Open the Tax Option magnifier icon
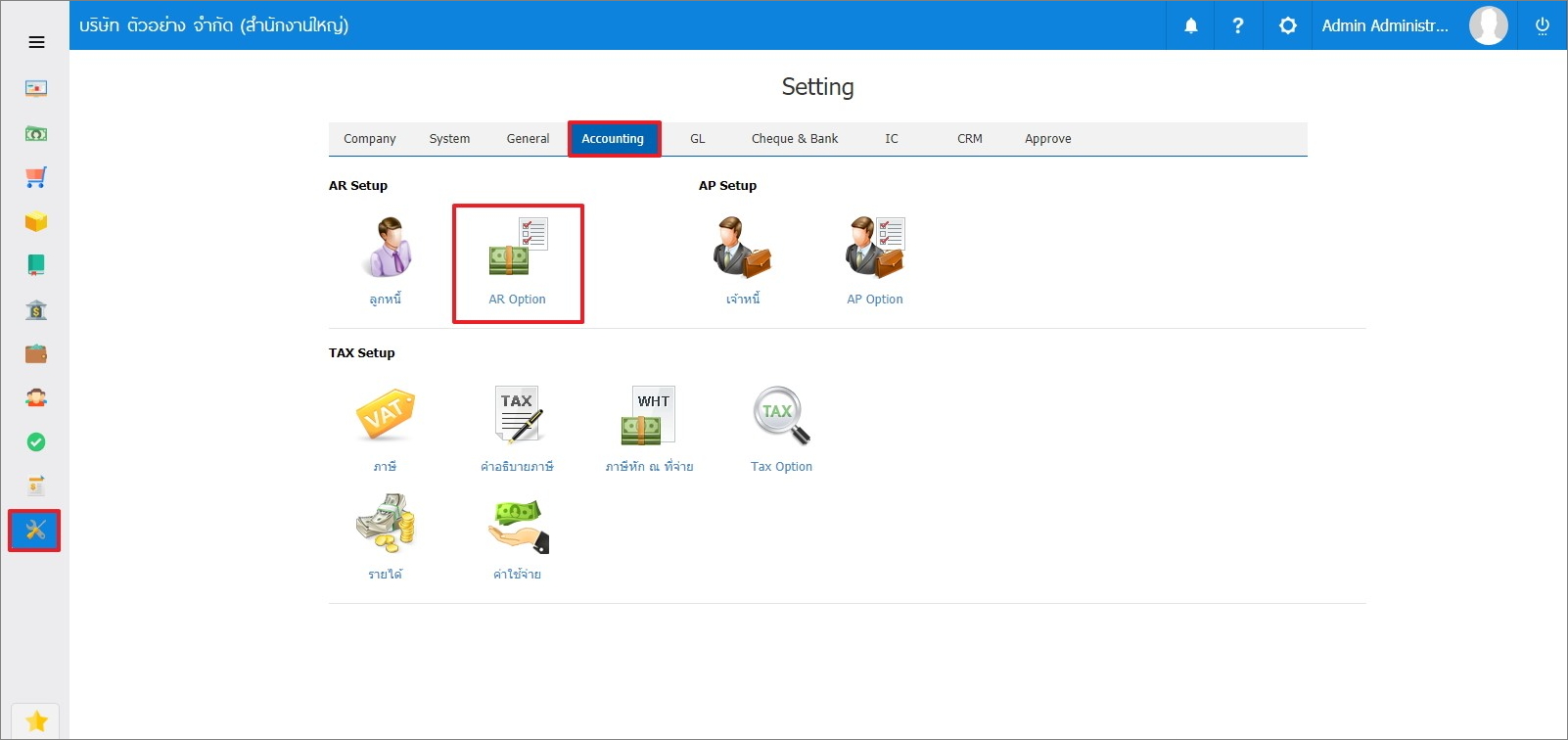The image size is (1568, 740). (x=781, y=416)
